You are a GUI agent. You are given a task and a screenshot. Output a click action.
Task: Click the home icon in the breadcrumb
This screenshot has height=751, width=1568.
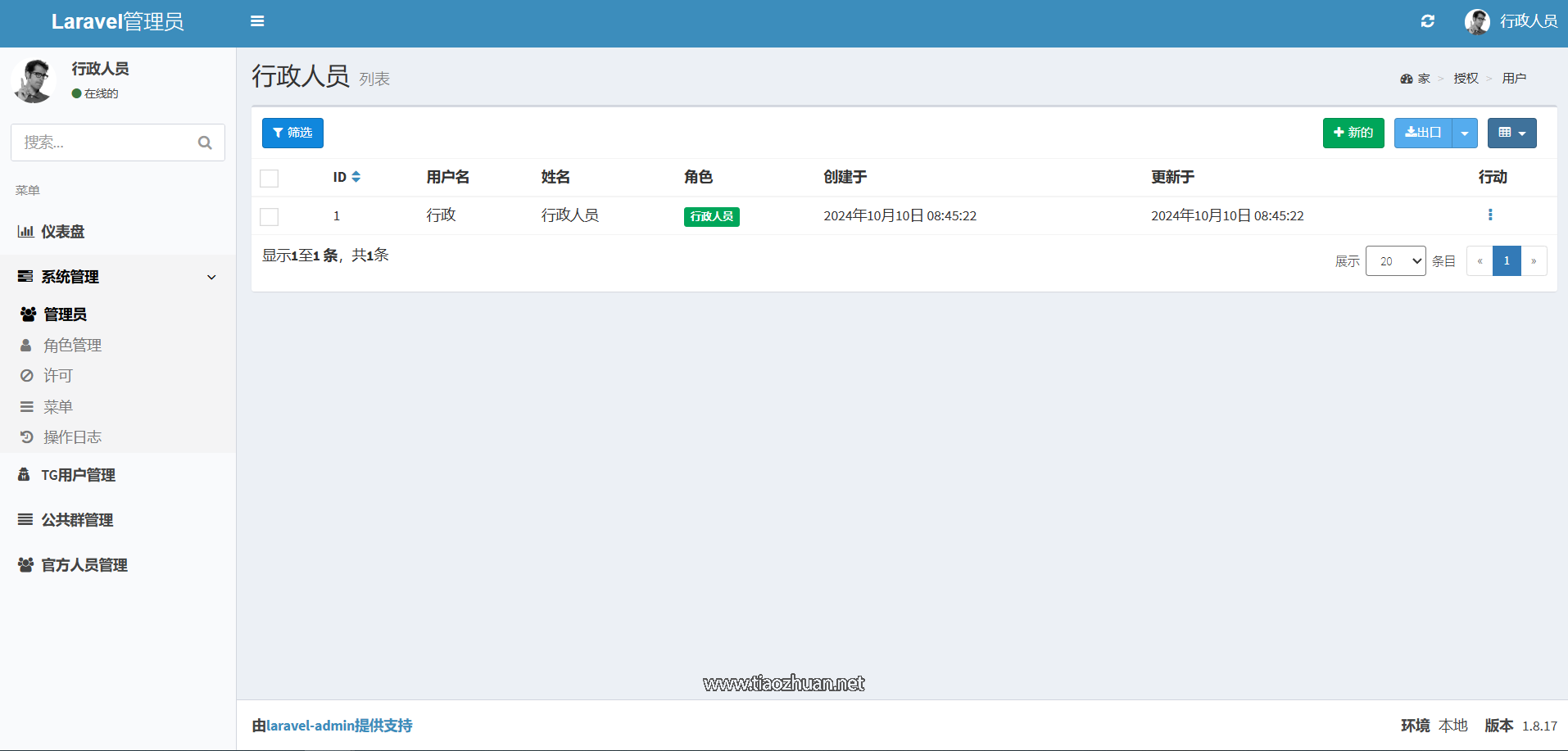1406,78
